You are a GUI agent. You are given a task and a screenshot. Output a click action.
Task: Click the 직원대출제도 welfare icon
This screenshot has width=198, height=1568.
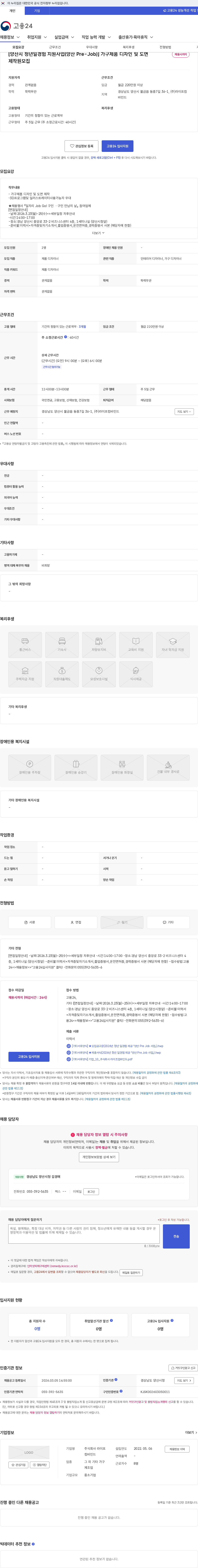click(62, 674)
